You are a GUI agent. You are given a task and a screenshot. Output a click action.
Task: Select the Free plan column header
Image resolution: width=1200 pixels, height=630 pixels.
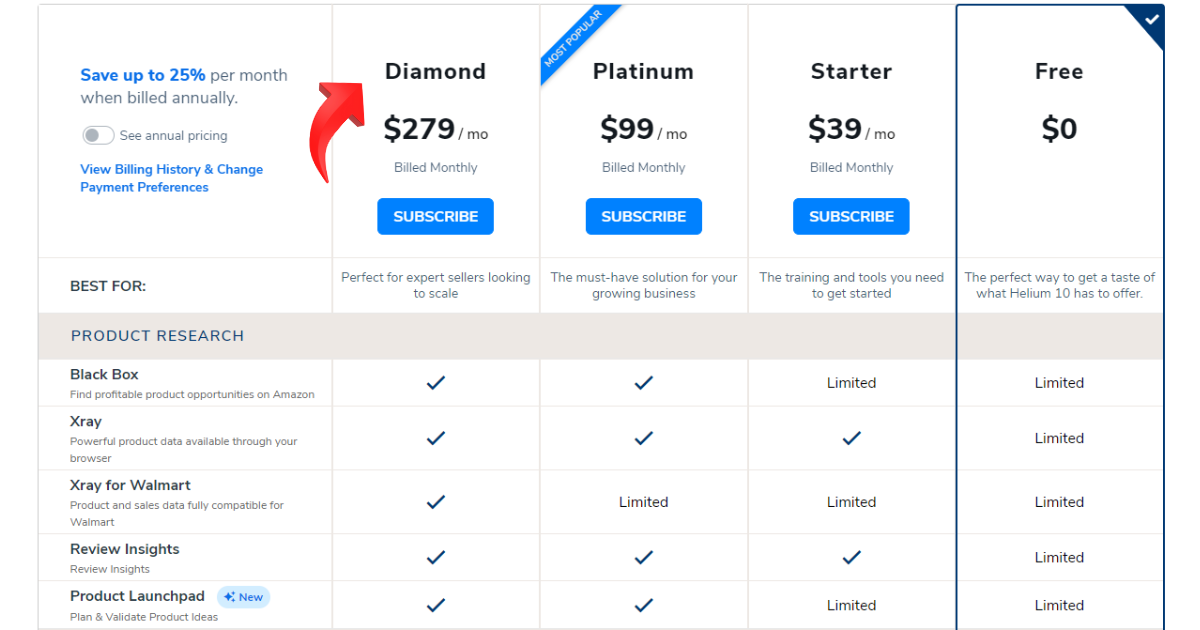[x=1059, y=72]
